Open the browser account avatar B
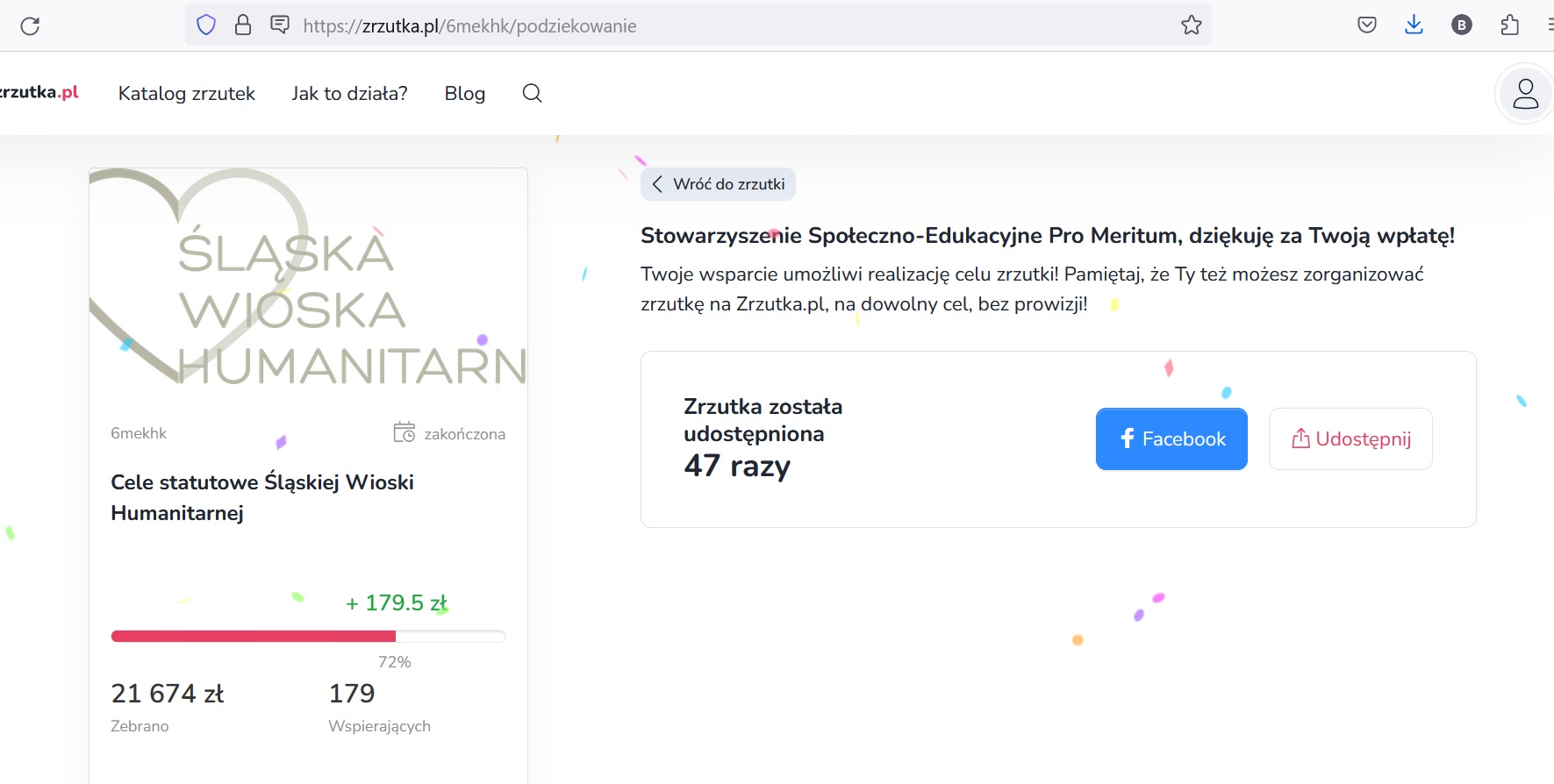1554x784 pixels. click(1462, 25)
